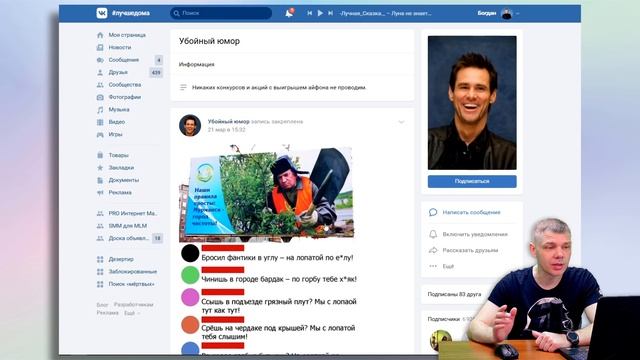
Task: Click the Дезертир app icon
Action: coord(100,259)
